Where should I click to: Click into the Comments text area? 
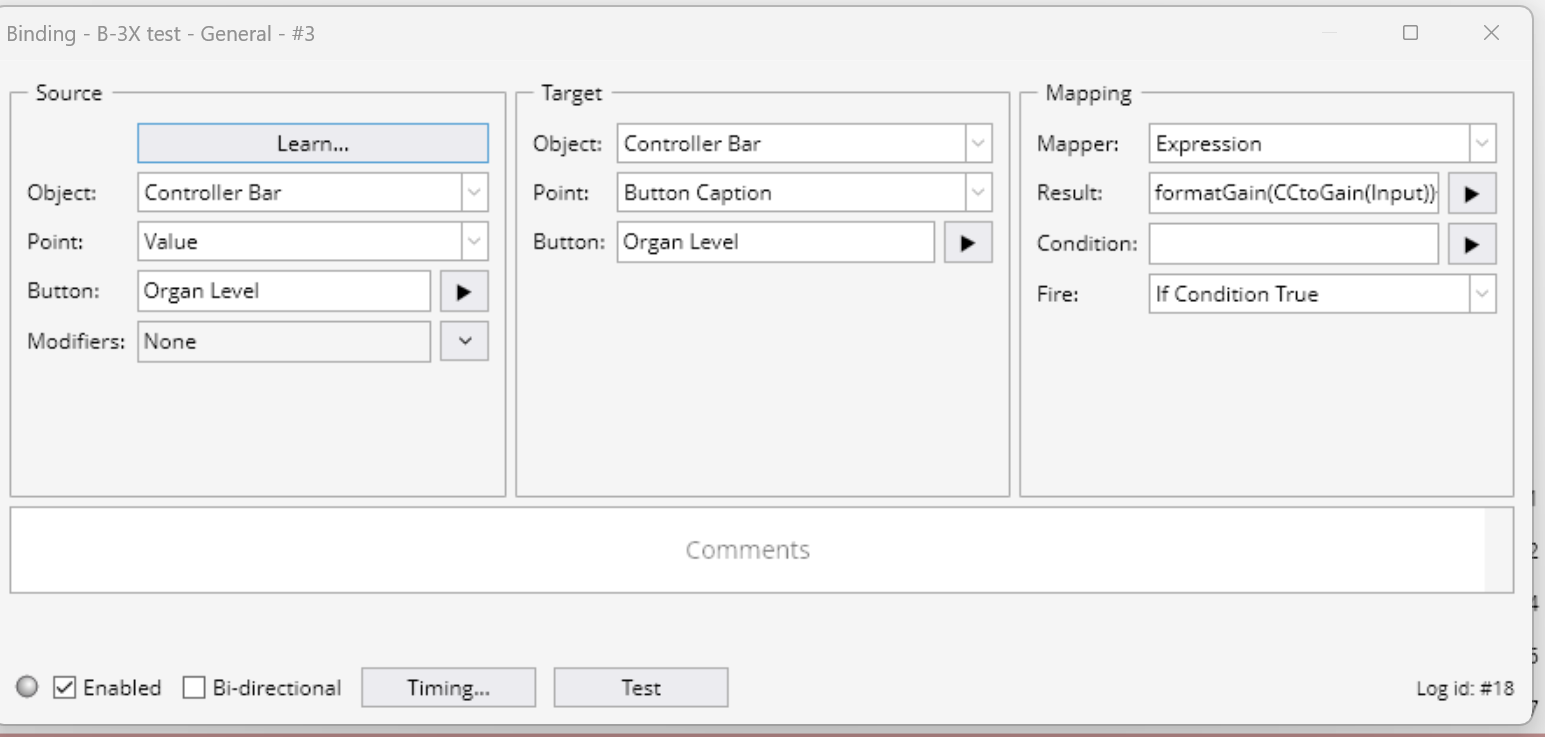[747, 550]
